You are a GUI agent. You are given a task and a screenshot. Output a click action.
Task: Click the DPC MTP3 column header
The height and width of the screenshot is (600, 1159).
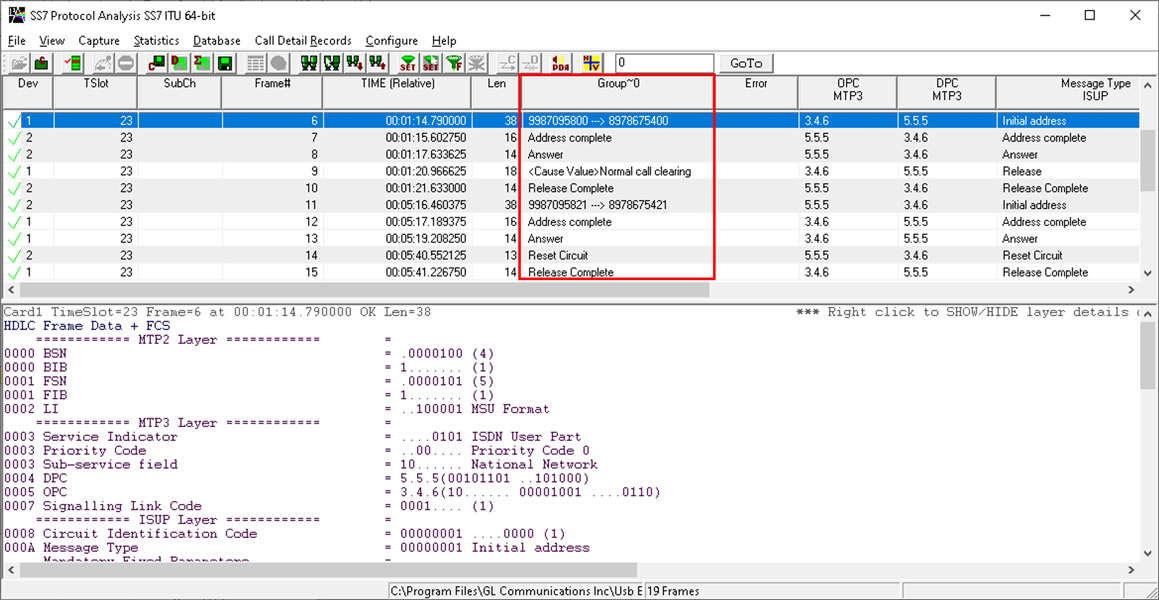(946, 92)
